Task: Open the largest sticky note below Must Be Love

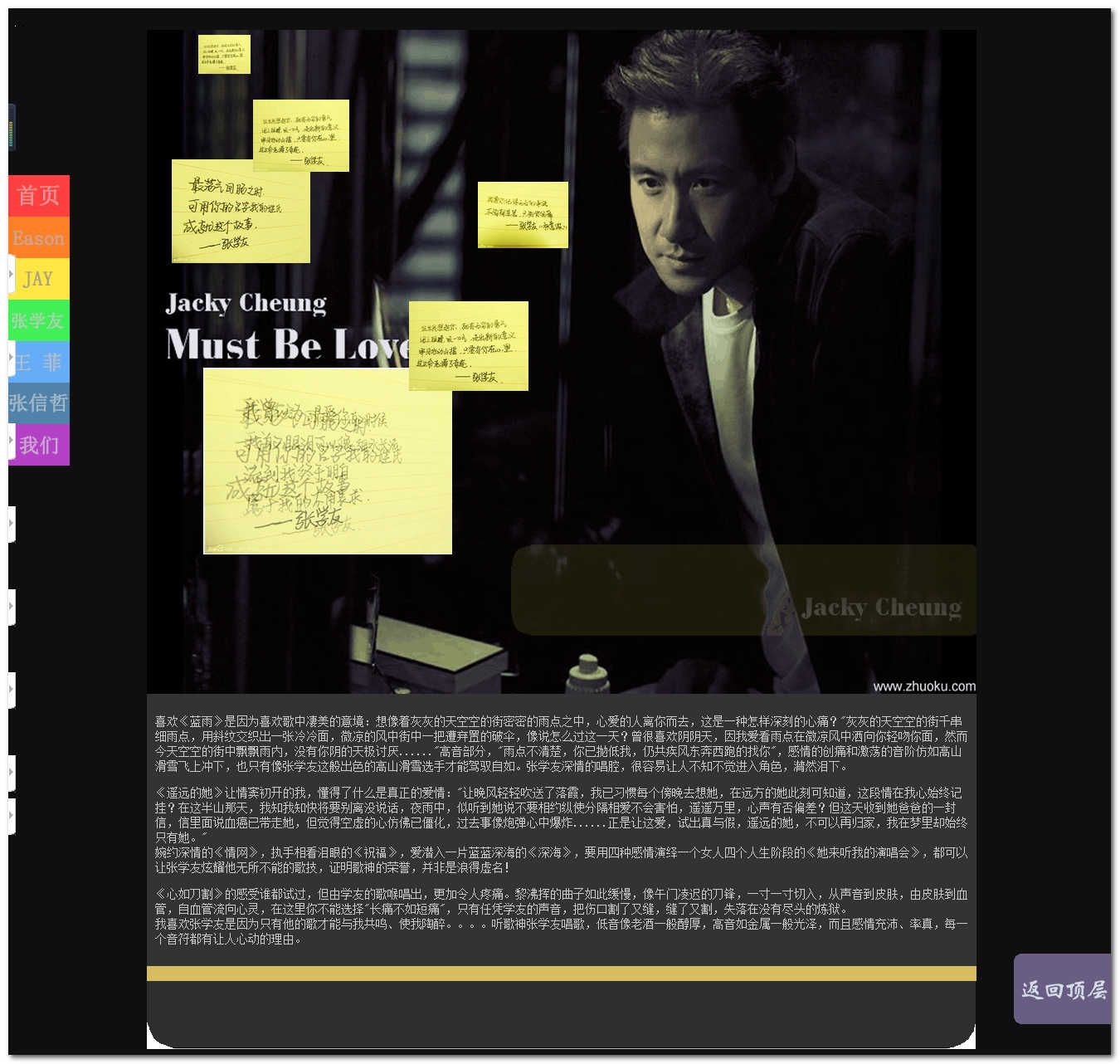Action: pyautogui.click(x=328, y=461)
